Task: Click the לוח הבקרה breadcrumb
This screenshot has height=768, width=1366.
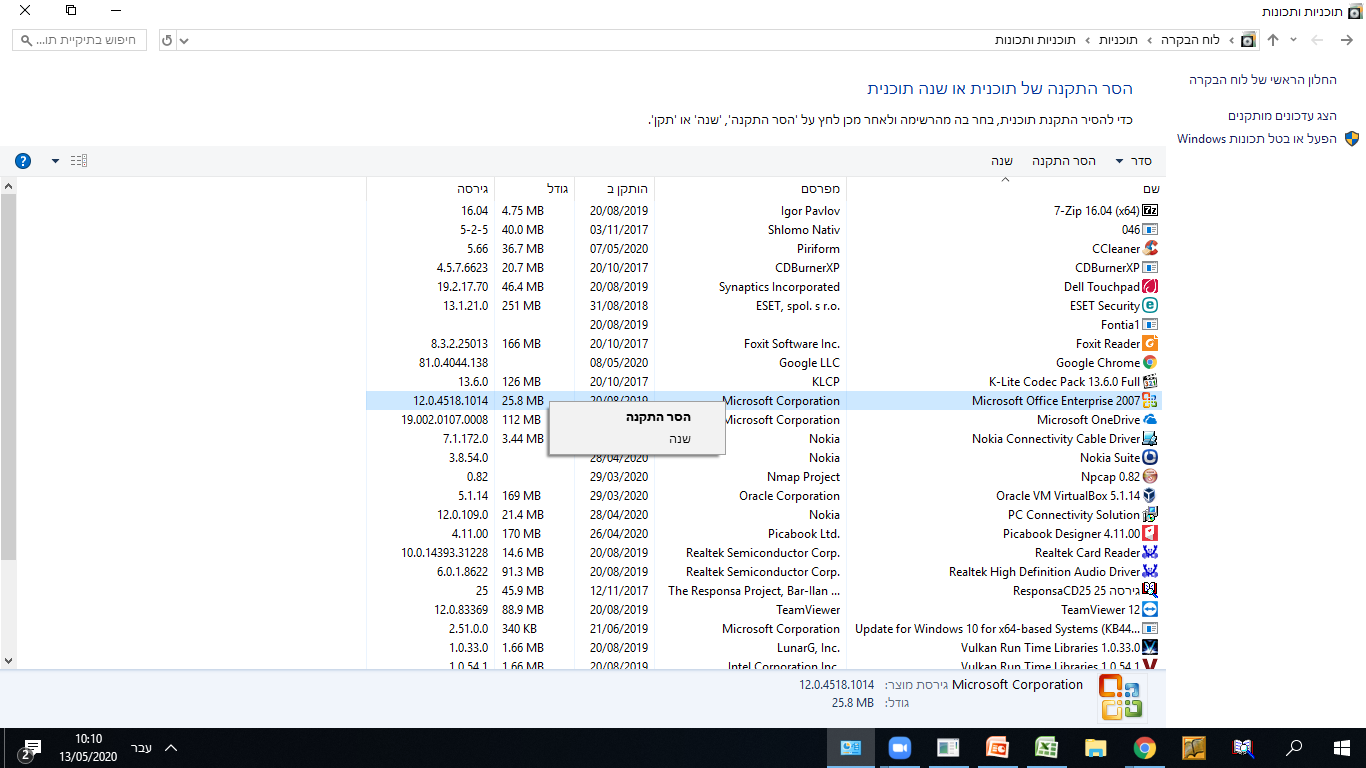Action: pos(1190,40)
